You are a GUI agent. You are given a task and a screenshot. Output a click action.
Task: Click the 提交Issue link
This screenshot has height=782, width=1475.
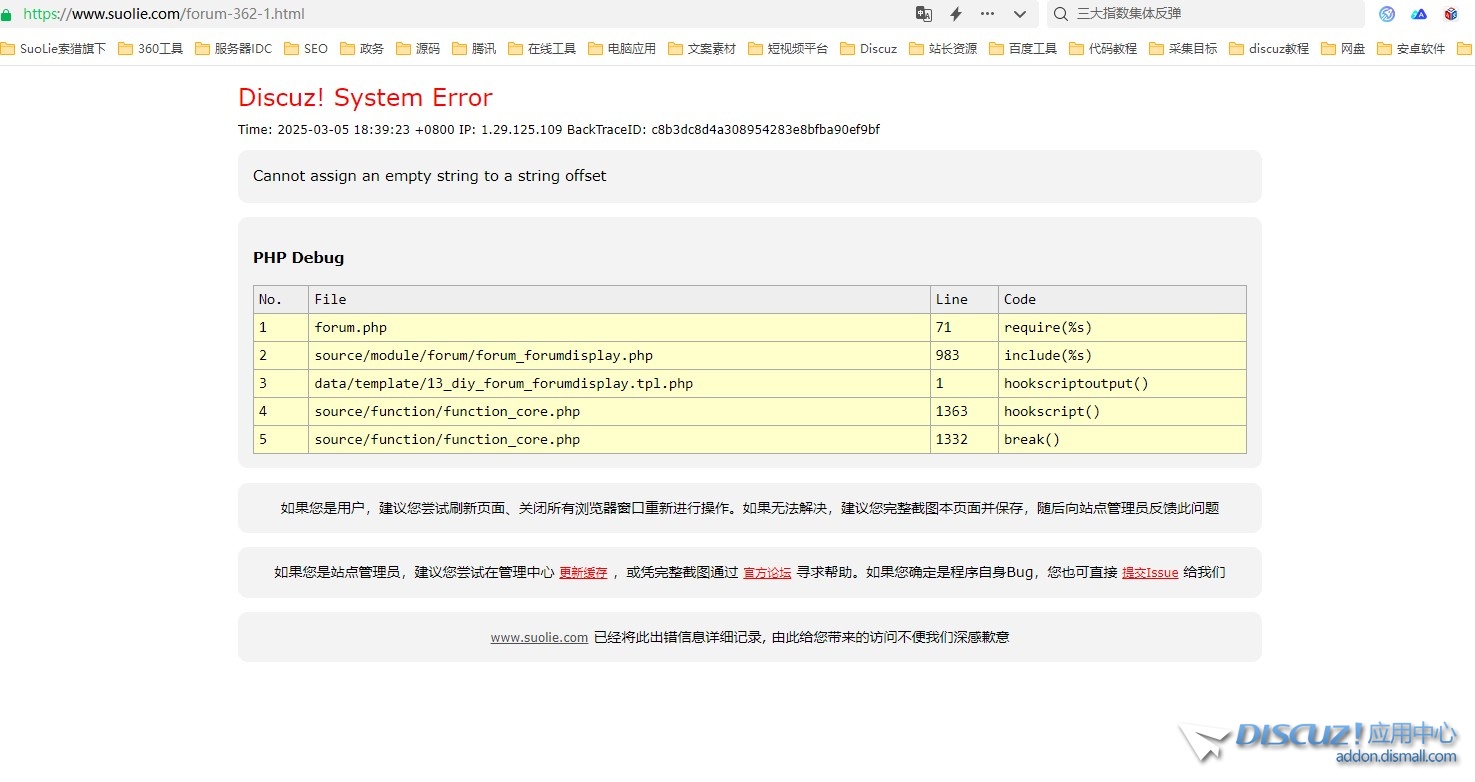pyautogui.click(x=1150, y=573)
